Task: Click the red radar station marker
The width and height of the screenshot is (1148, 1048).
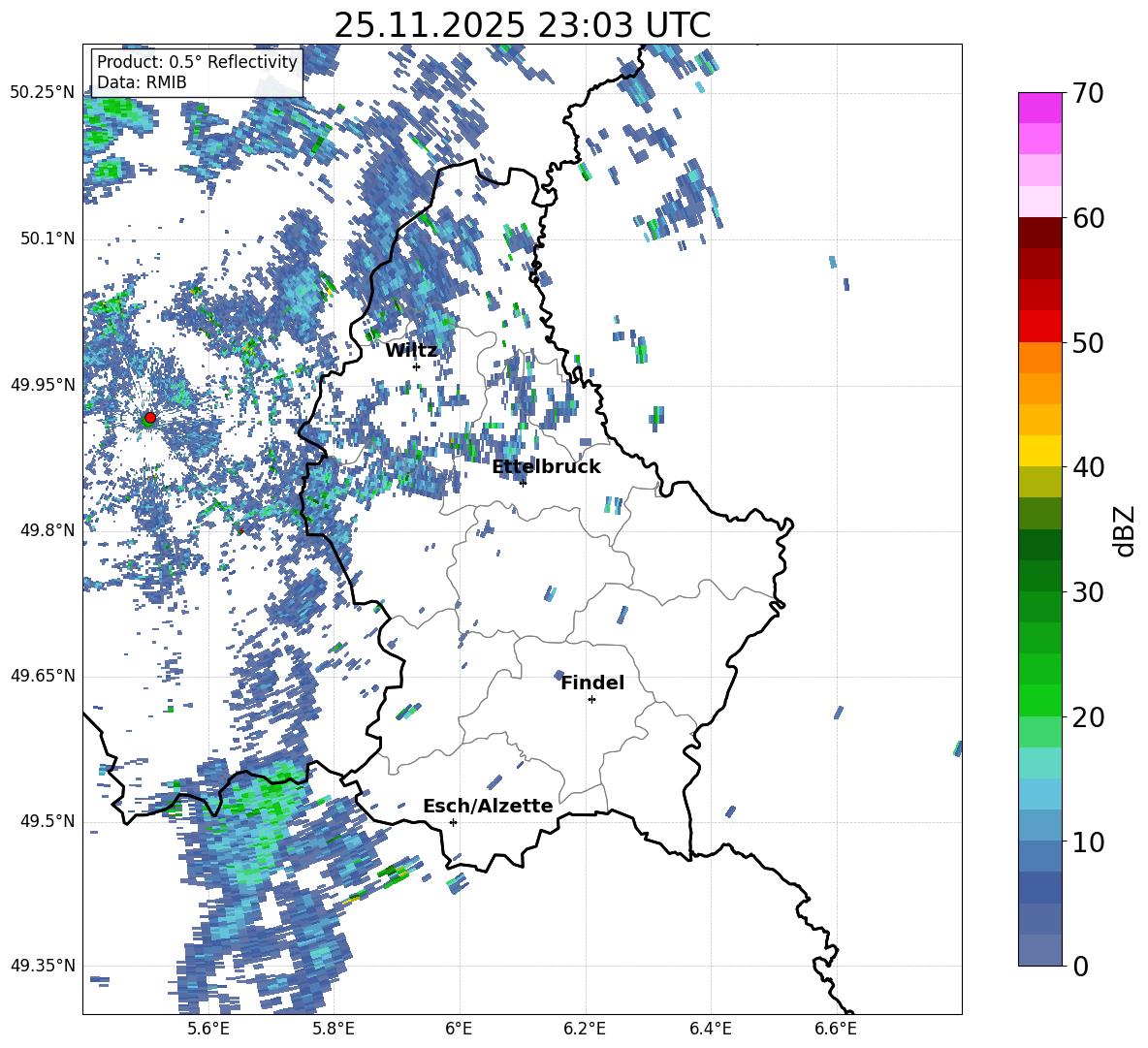Action: click(x=150, y=417)
